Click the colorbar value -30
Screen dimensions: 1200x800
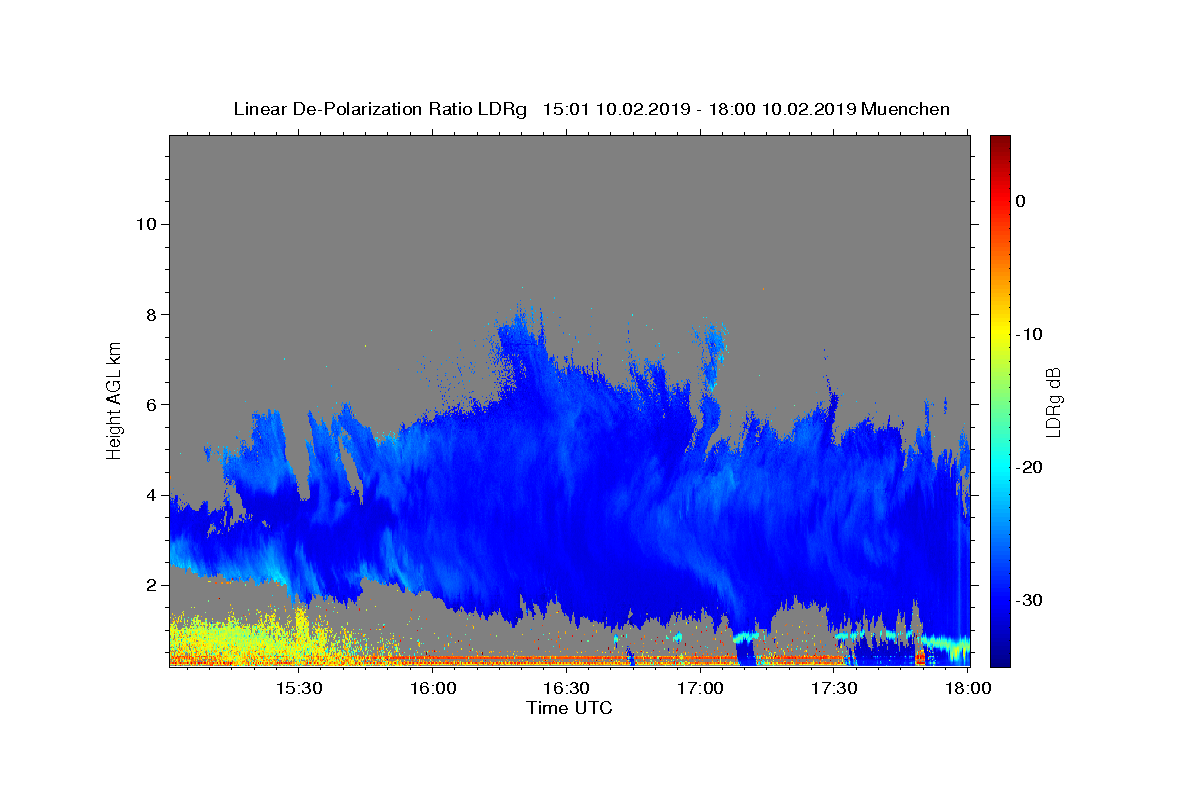pyautogui.click(x=1028, y=600)
